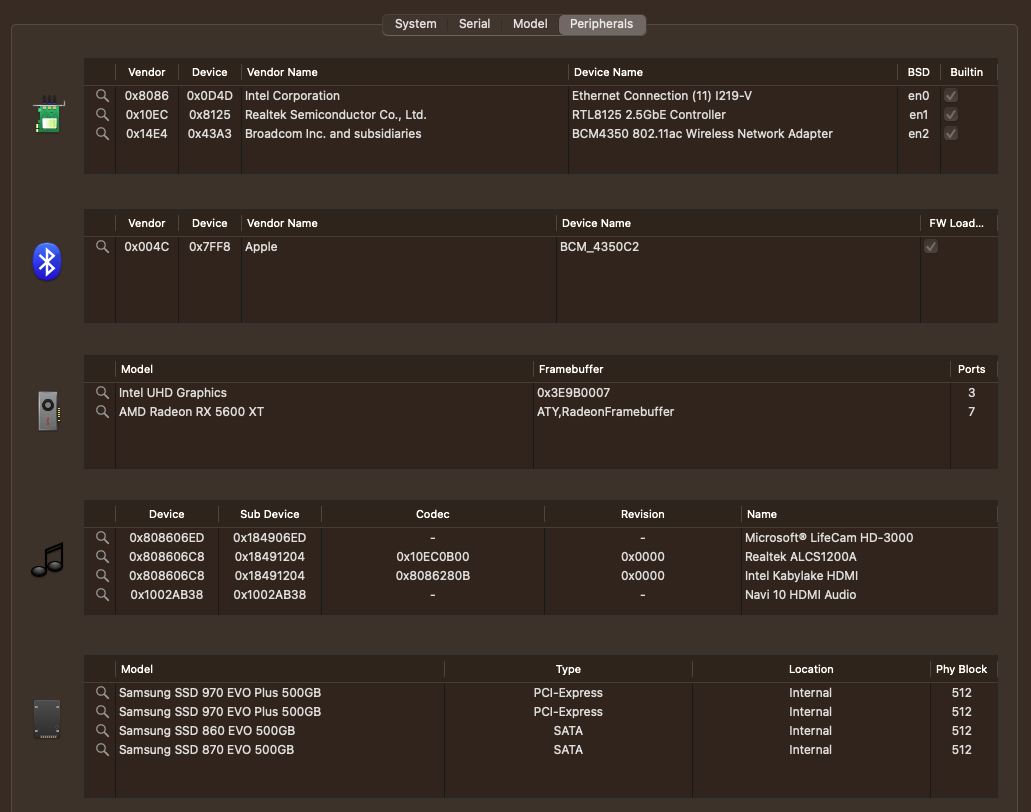Click device name BCM_4350C2
The image size is (1031, 812).
(x=599, y=247)
